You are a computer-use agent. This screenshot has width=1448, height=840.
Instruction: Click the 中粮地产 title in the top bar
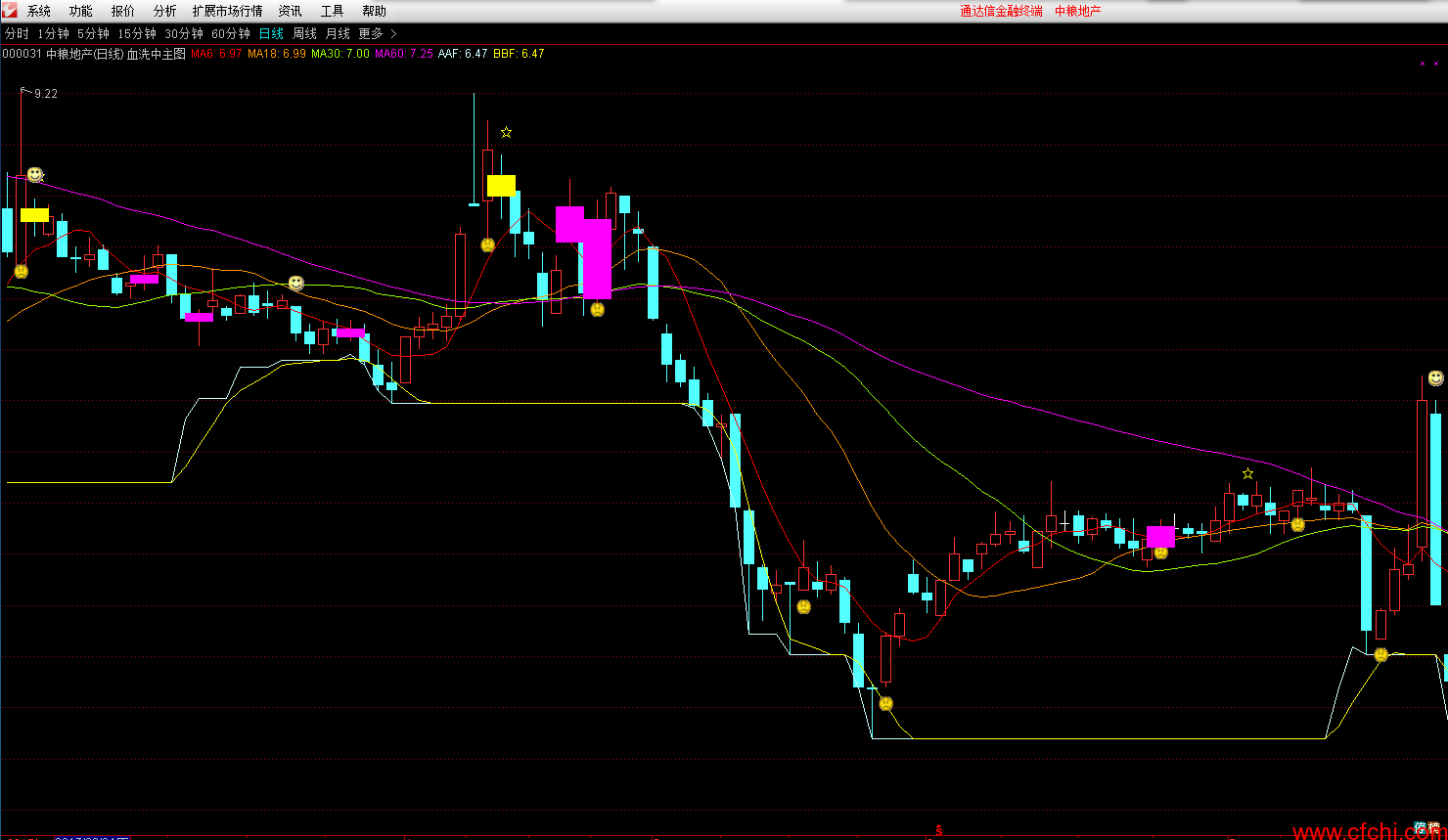(1078, 12)
